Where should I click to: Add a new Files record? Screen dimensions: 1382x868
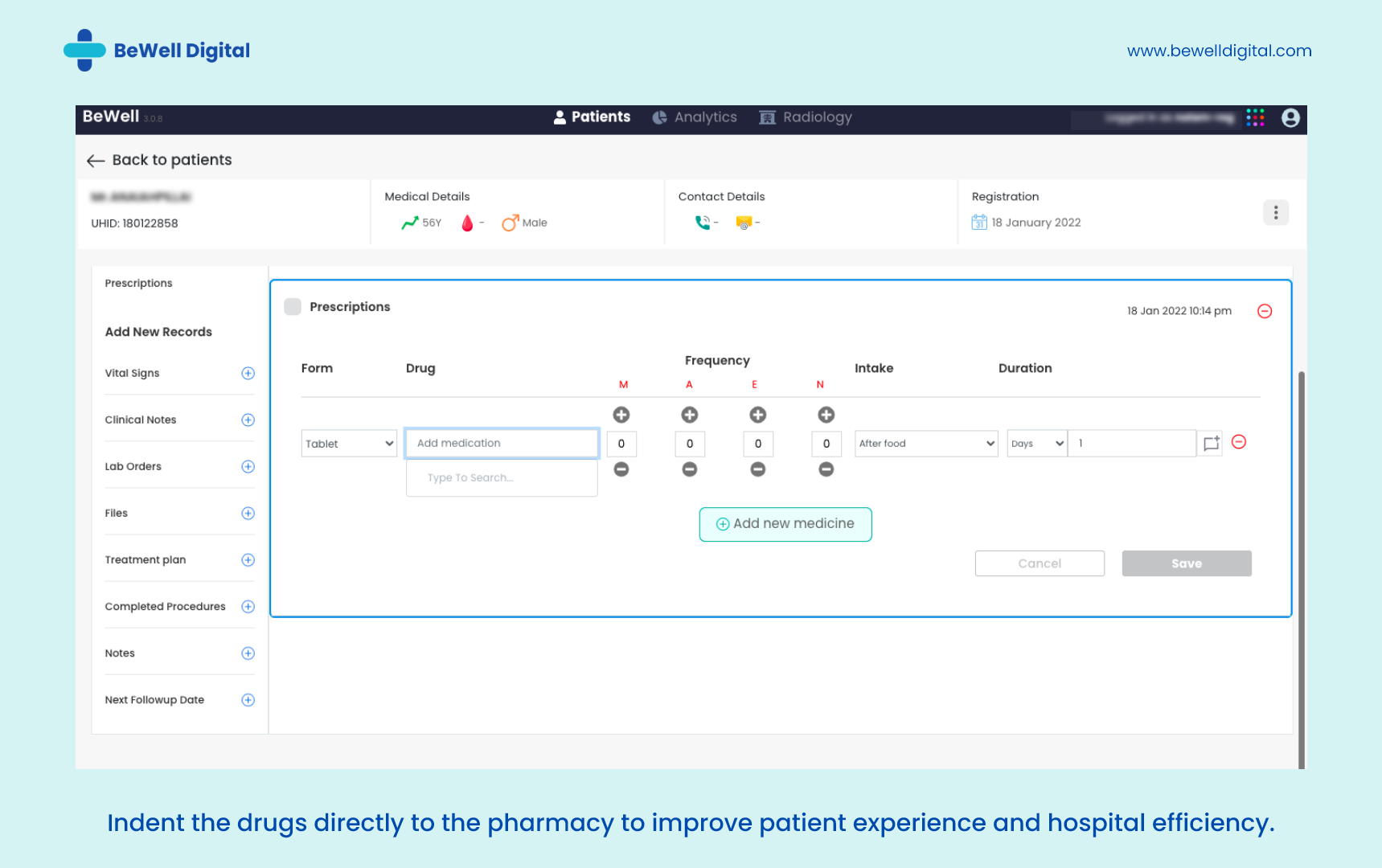click(248, 513)
